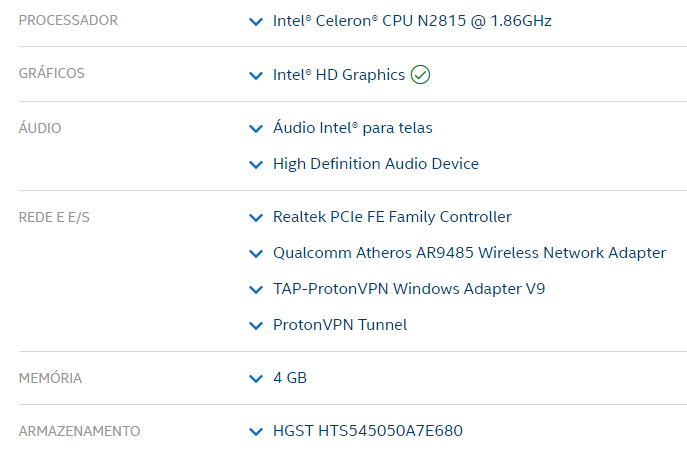Expand the ProtonVPN Tunnel chevron
Image resolution: width=687 pixels, height=457 pixels.
pos(256,325)
